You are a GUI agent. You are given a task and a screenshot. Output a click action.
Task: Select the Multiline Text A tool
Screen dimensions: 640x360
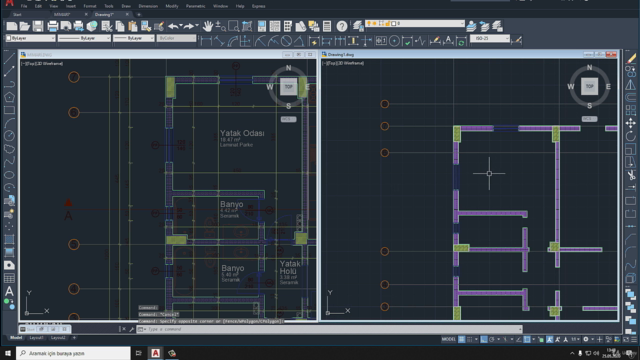[9, 291]
